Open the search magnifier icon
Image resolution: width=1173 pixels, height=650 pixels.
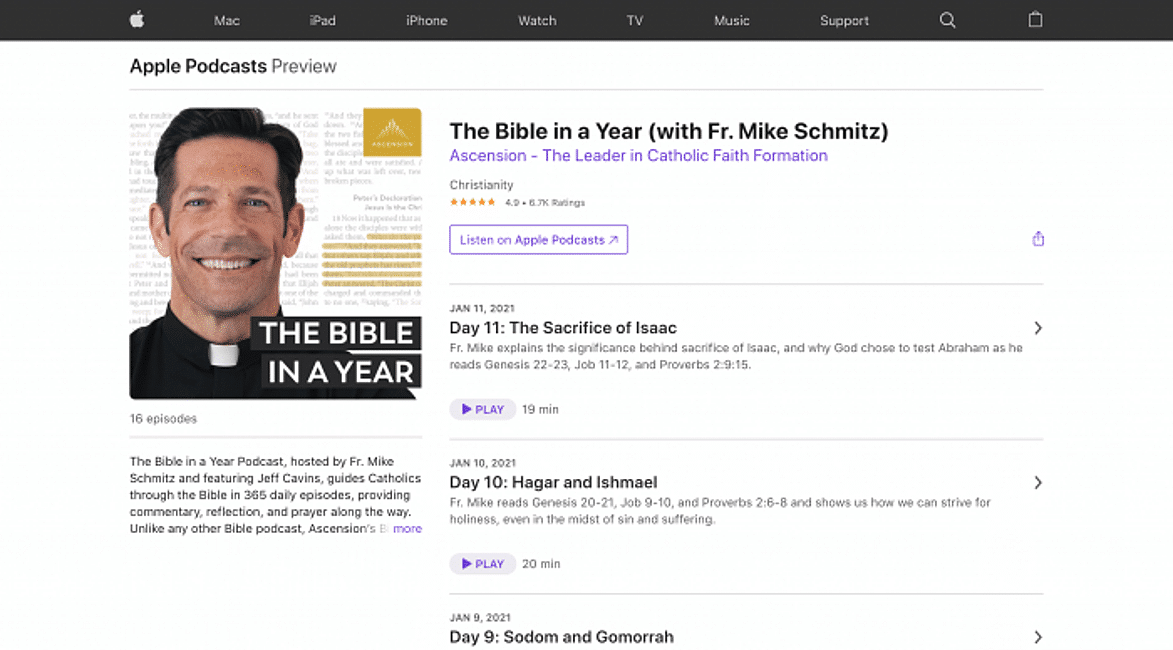coord(947,20)
